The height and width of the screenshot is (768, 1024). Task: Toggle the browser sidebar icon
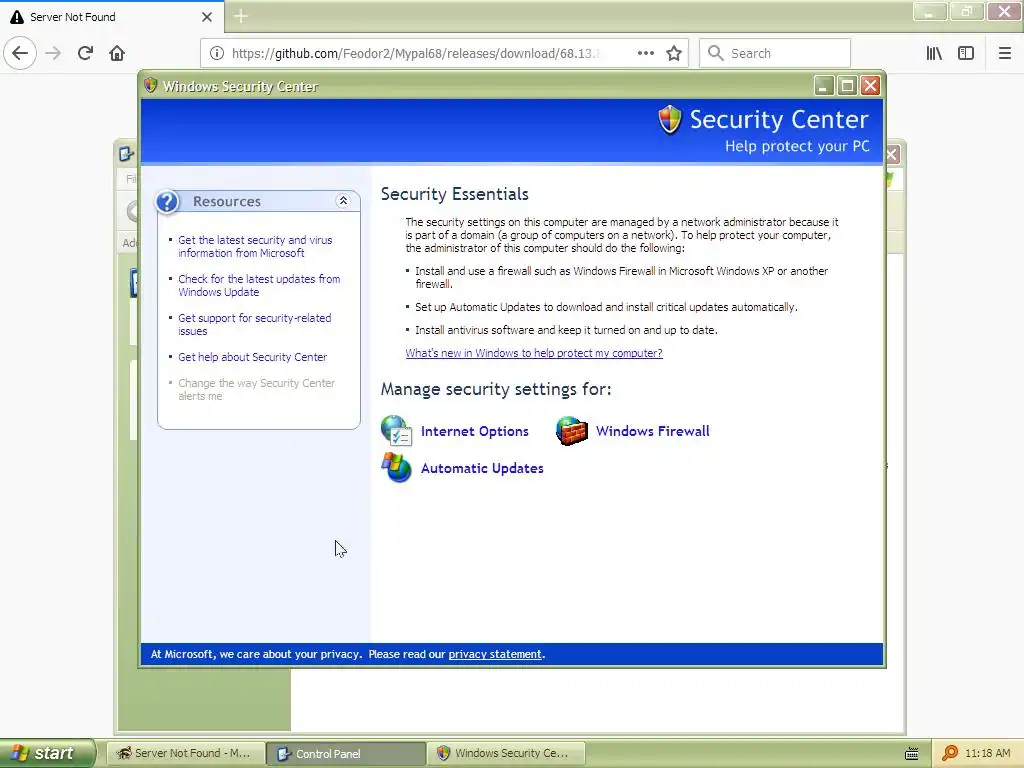coord(966,53)
